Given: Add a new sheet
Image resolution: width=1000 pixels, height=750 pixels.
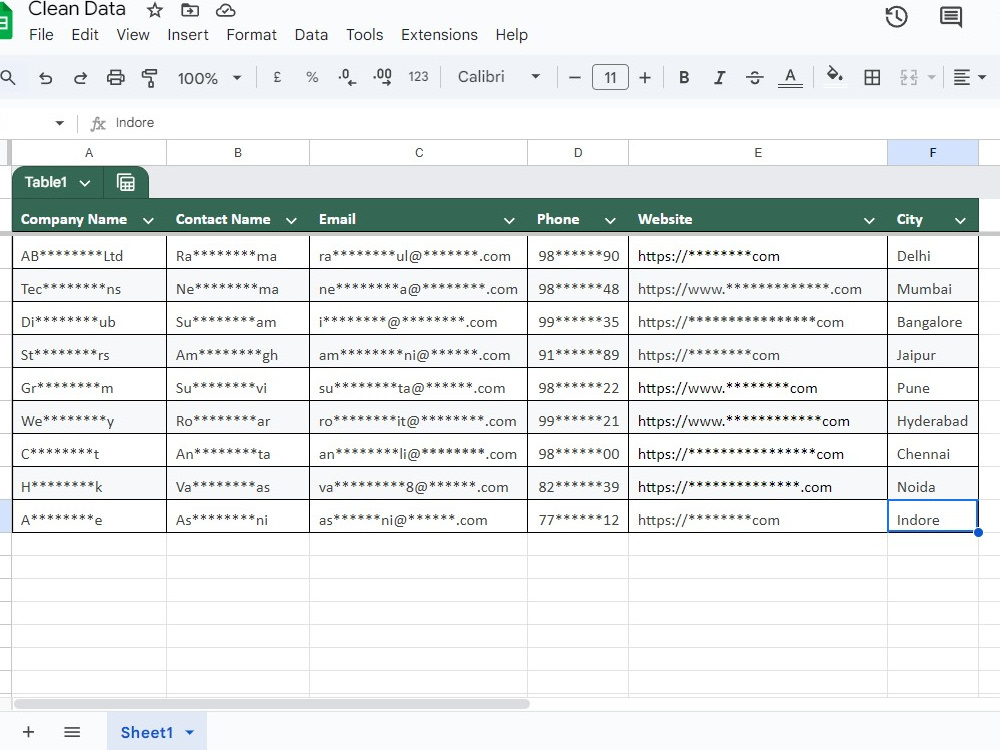Looking at the screenshot, I should coord(28,732).
